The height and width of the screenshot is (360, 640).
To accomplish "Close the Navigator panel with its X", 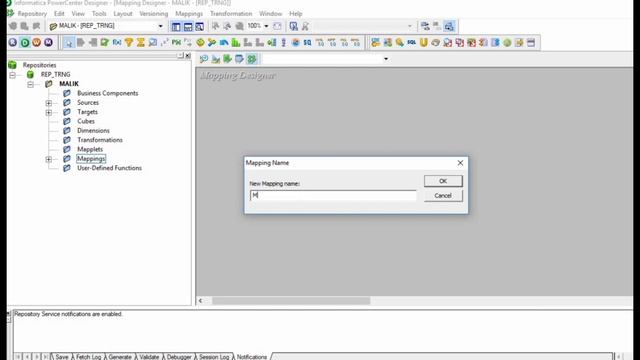I will coord(188,56).
